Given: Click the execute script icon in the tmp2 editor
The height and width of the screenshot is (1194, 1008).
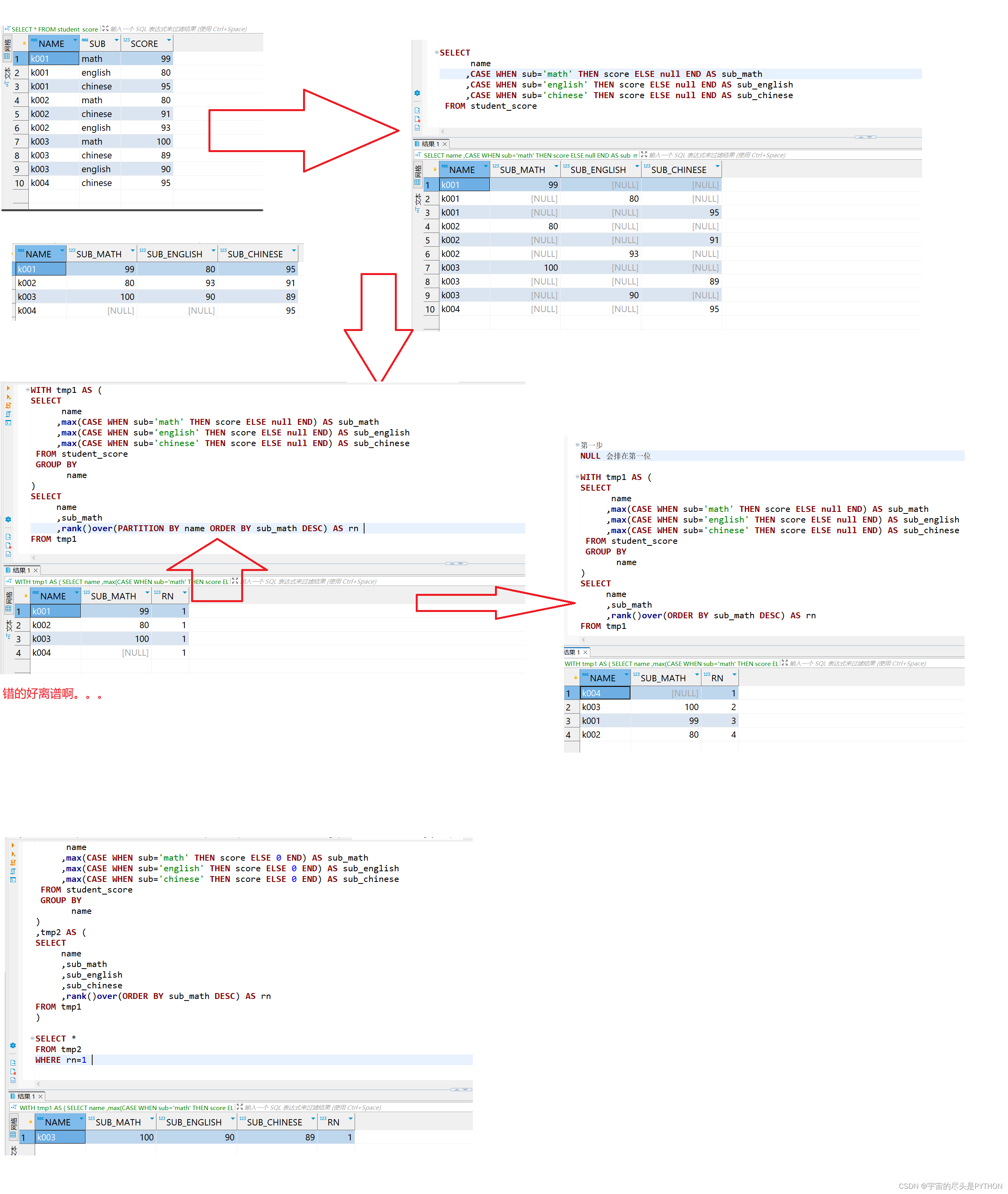Looking at the screenshot, I should click(13, 863).
